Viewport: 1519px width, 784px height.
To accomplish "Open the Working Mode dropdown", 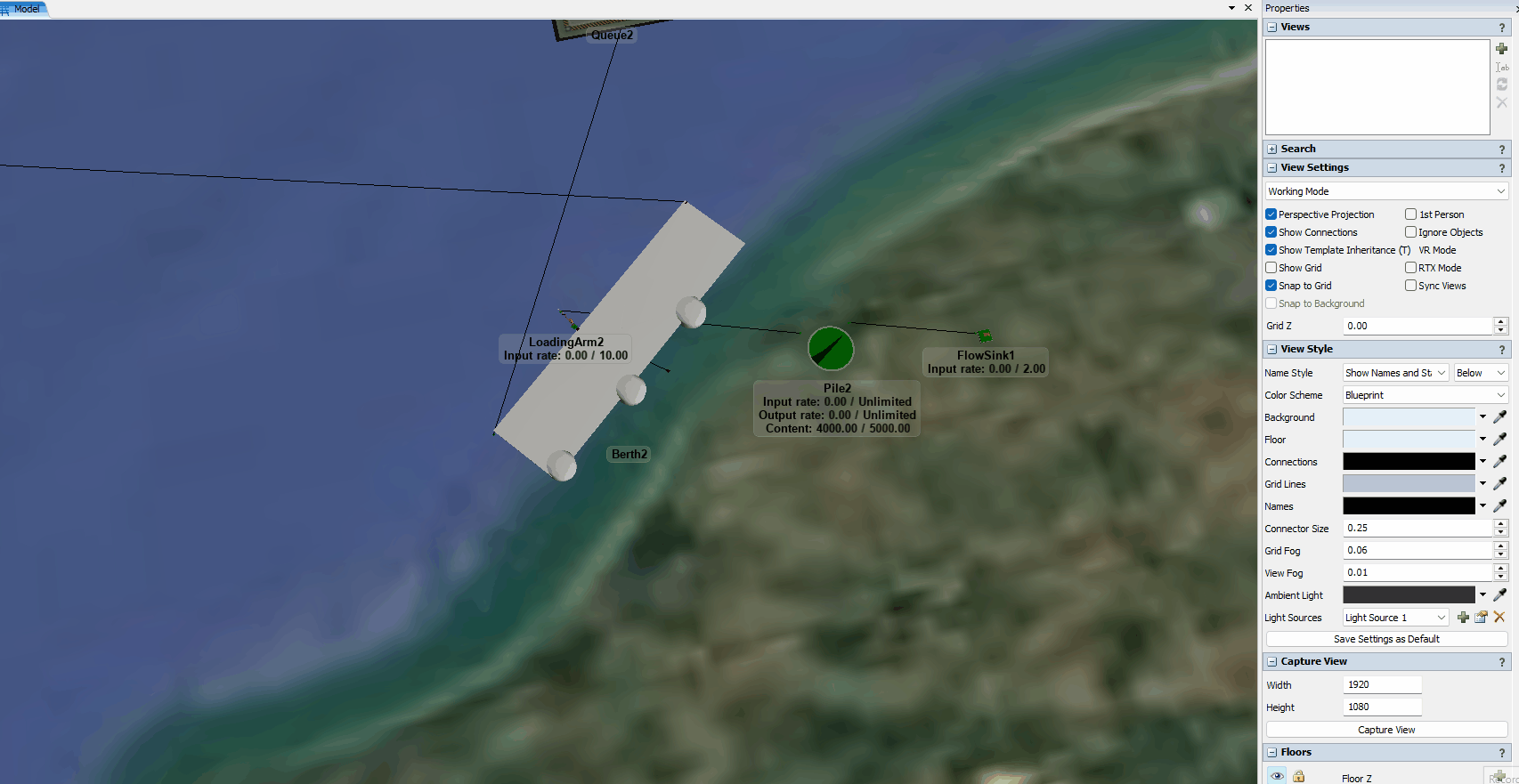I will pyautogui.click(x=1386, y=191).
